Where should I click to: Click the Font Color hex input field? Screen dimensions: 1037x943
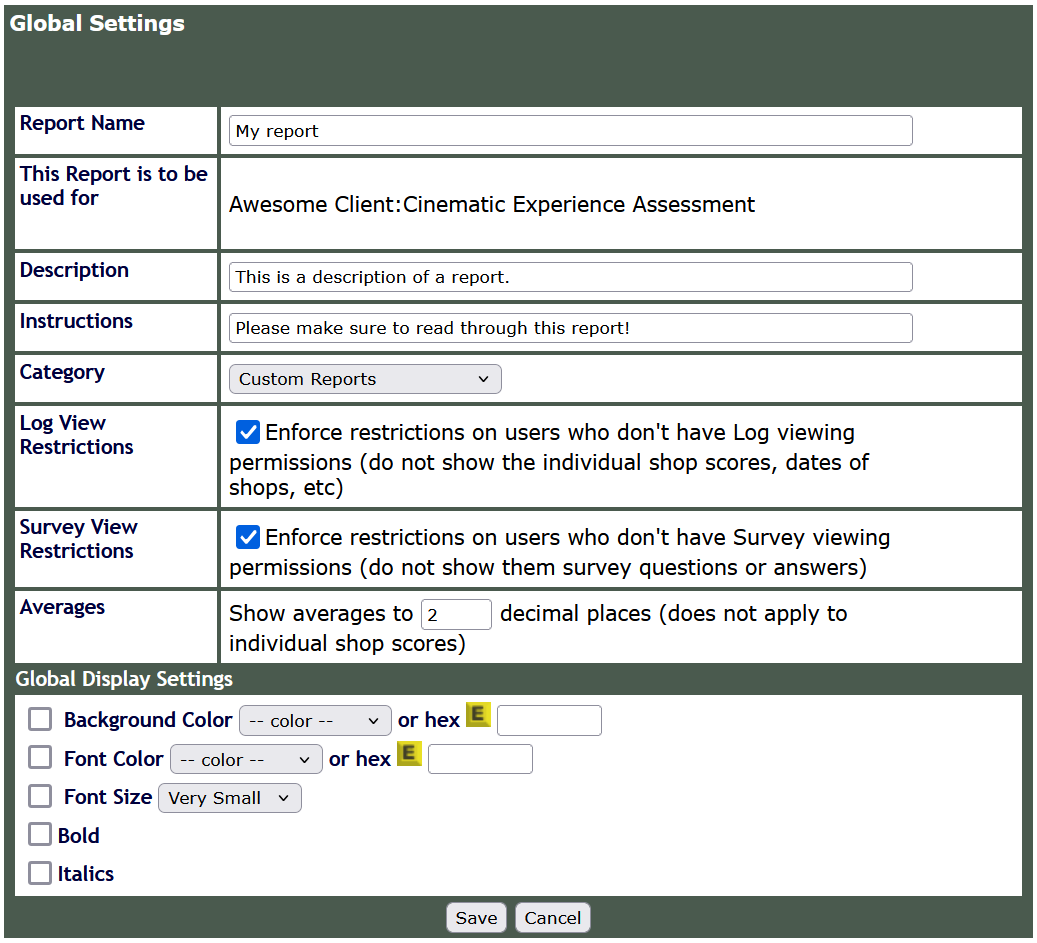click(480, 759)
